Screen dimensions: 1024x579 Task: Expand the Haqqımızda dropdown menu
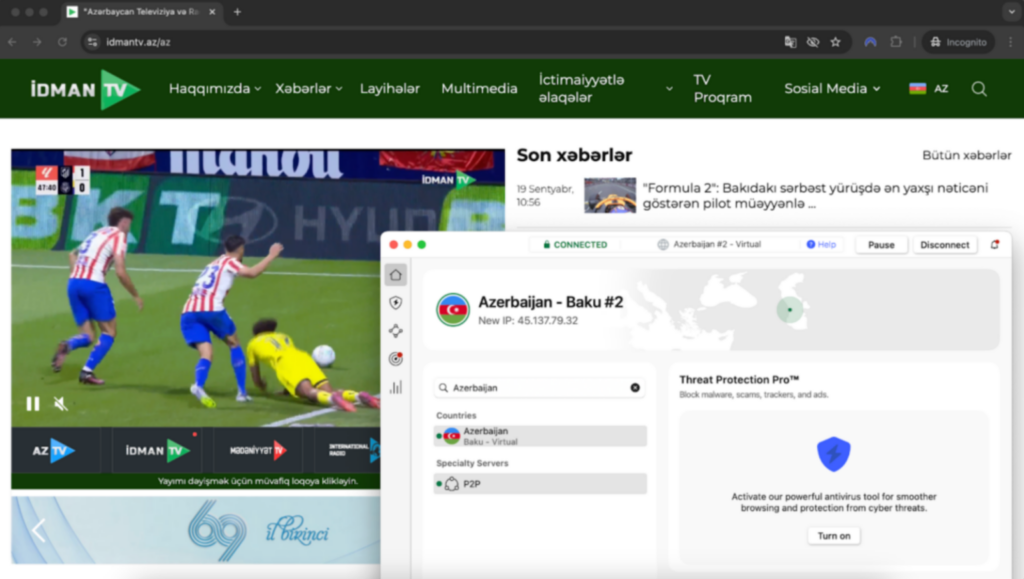(x=215, y=89)
